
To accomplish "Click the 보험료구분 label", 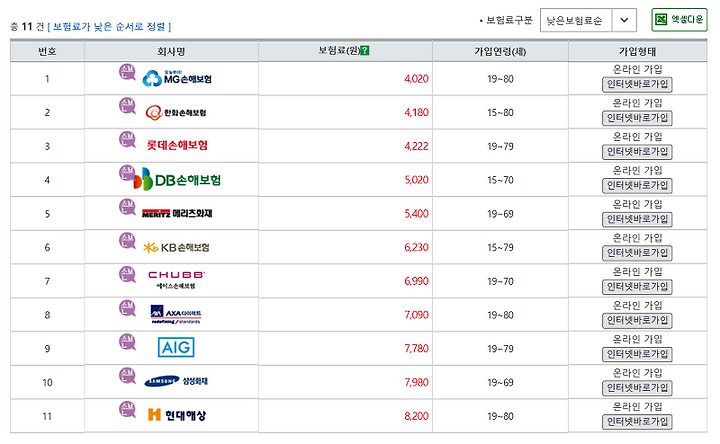I will coord(509,20).
